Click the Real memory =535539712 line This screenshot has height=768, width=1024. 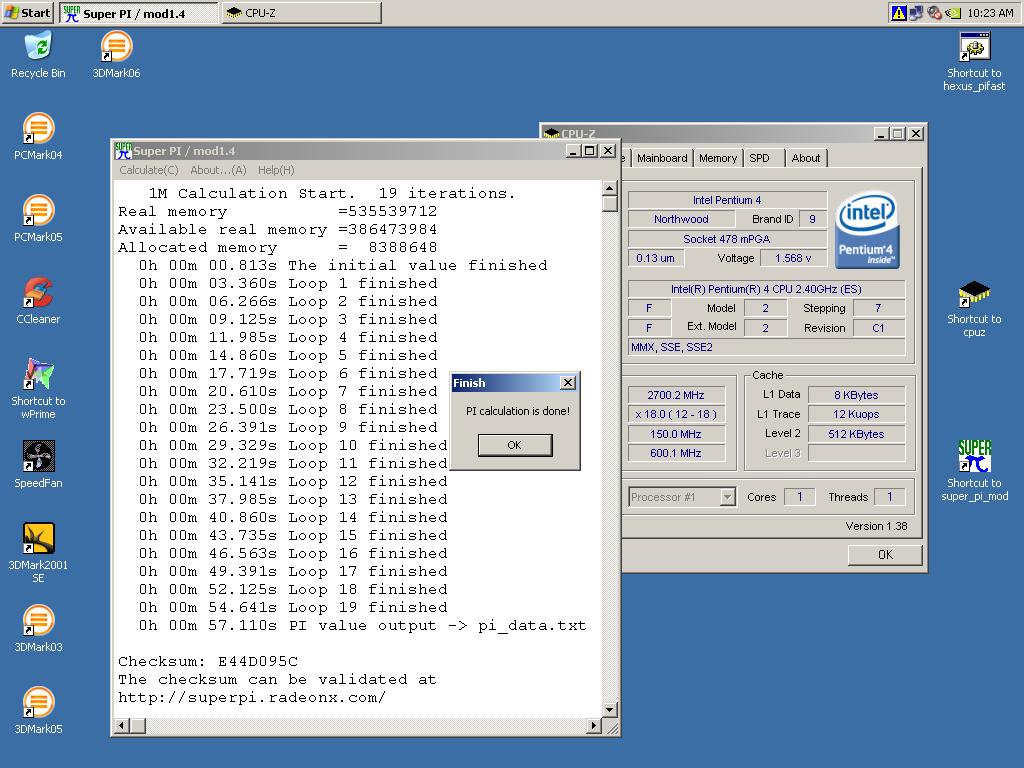coord(278,212)
